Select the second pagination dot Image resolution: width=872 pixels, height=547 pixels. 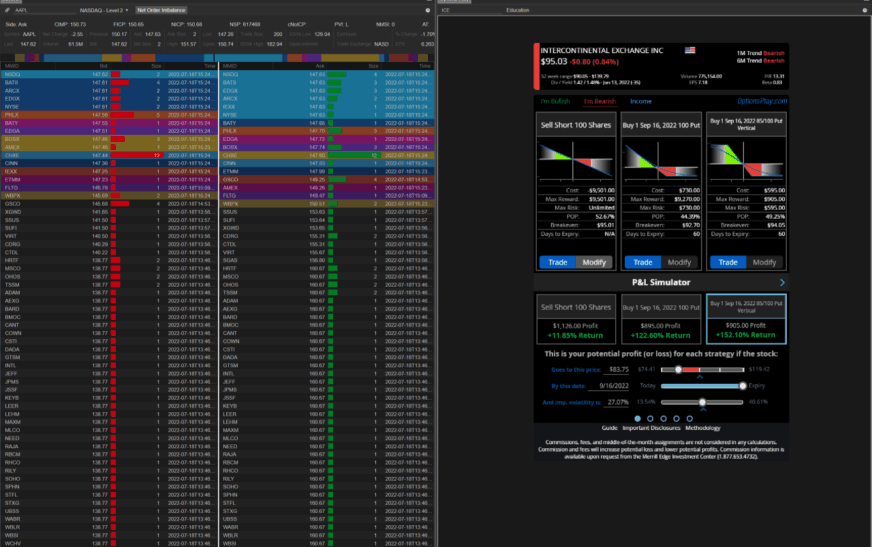tap(650, 419)
